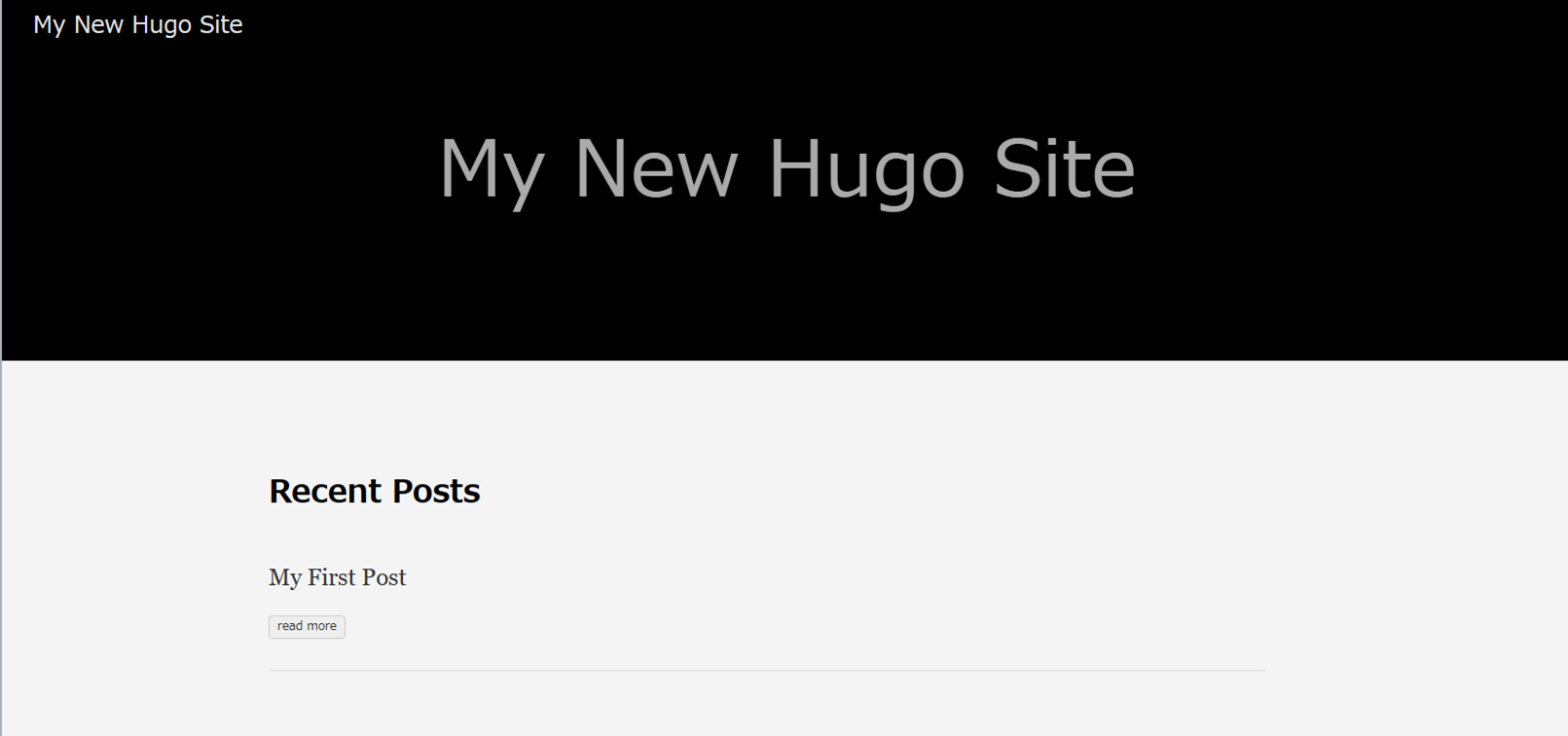This screenshot has width=1568, height=736.
Task: Click "My" in the top-left navbar title
Action: (x=49, y=25)
